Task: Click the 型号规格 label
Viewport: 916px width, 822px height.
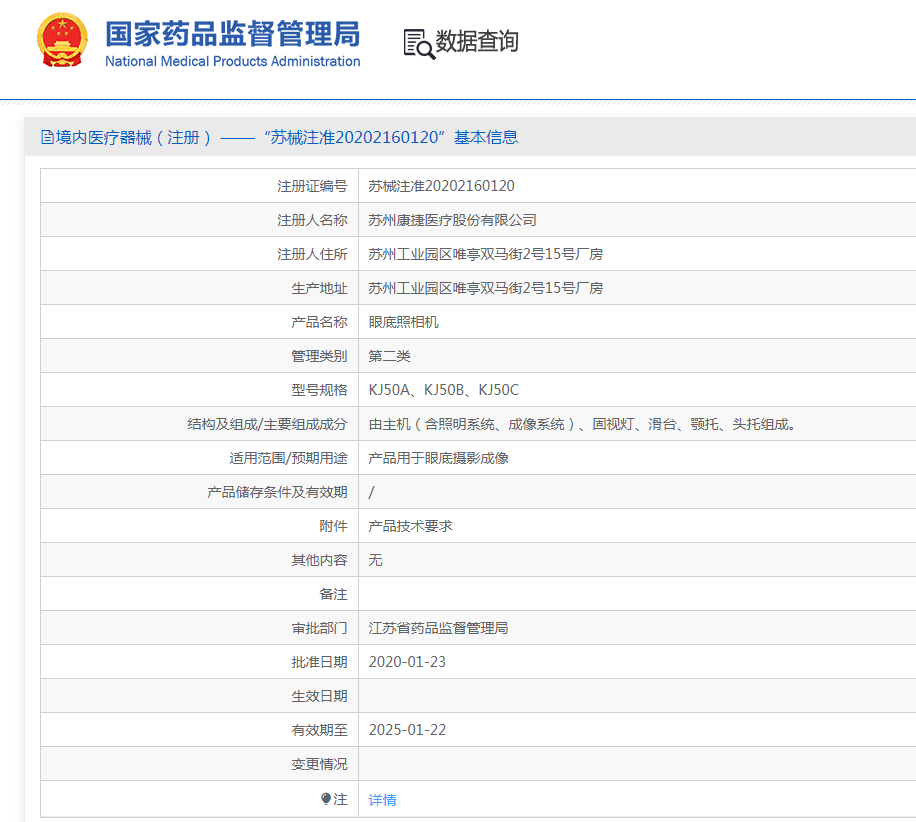Action: click(319, 390)
